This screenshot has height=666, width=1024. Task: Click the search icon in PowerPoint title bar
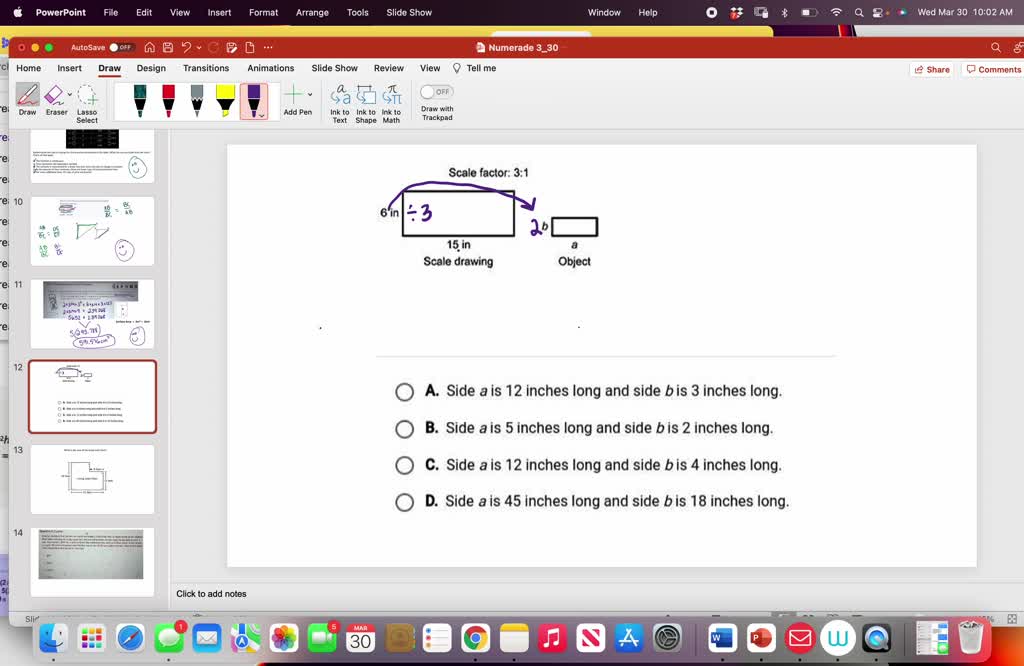tap(995, 48)
